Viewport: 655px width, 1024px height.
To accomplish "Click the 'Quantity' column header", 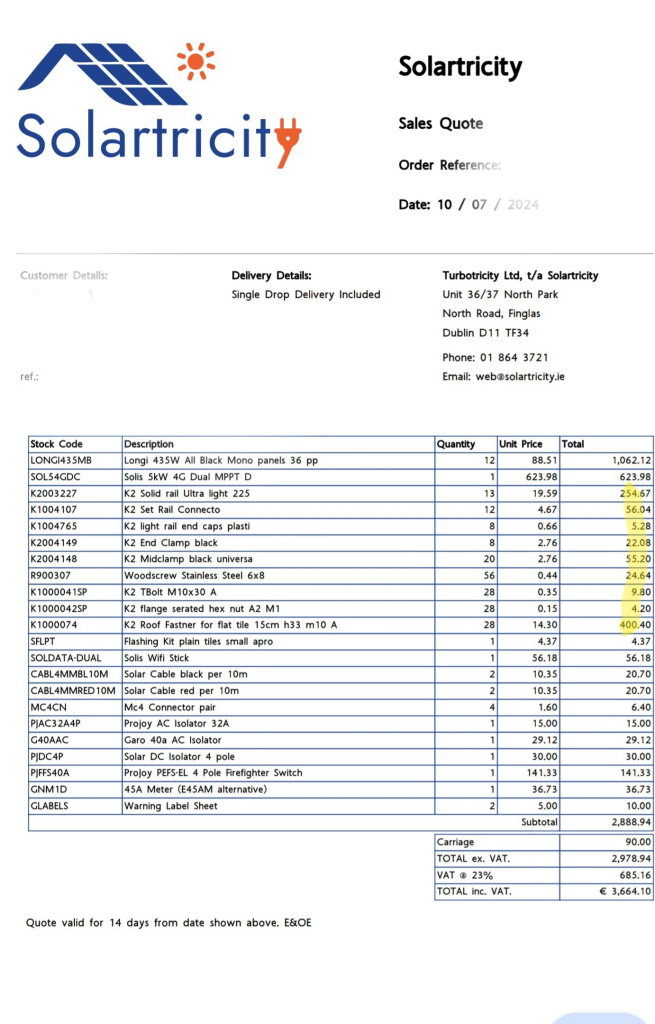I will [456, 444].
